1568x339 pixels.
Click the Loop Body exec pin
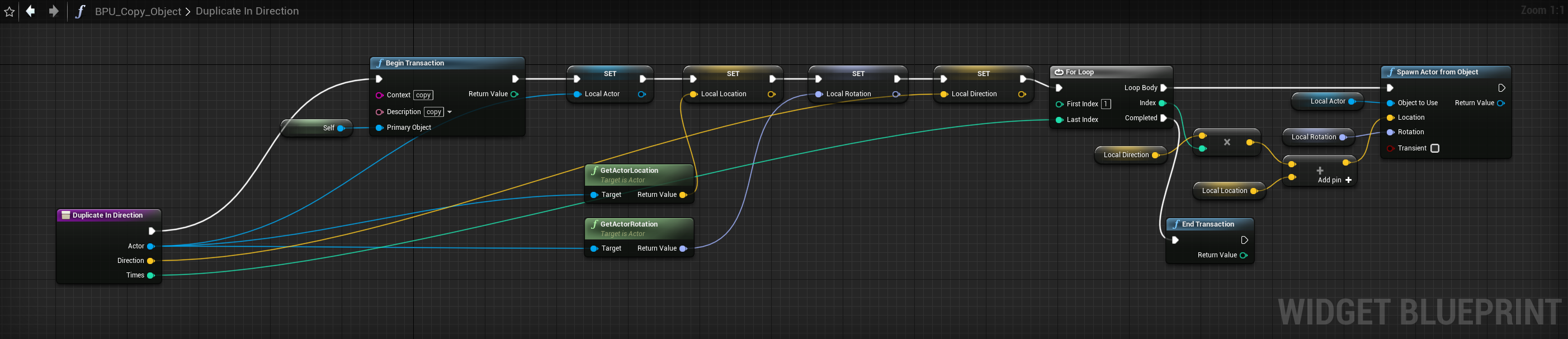click(1164, 88)
